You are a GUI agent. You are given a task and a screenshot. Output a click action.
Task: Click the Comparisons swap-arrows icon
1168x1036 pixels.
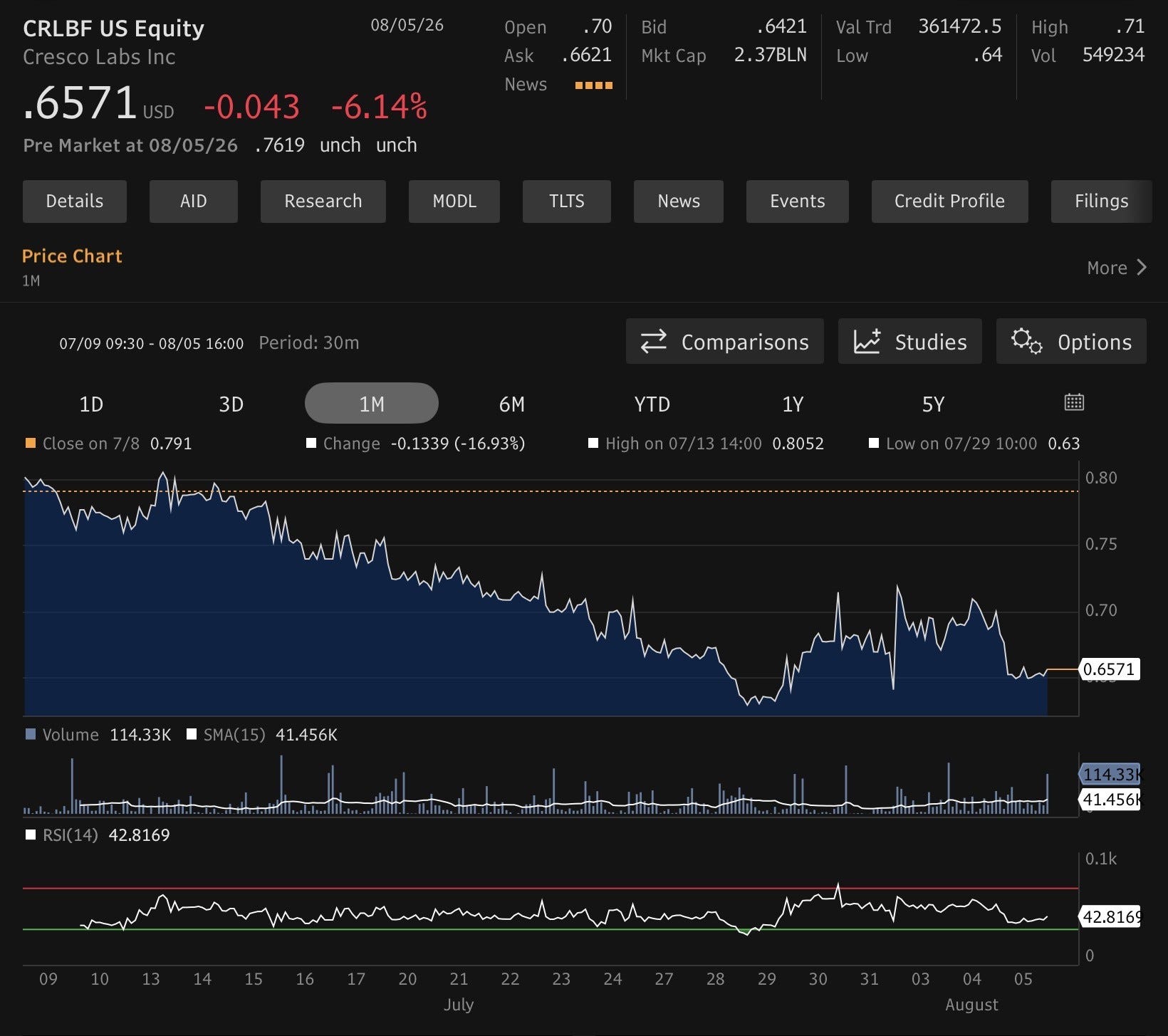tap(653, 342)
